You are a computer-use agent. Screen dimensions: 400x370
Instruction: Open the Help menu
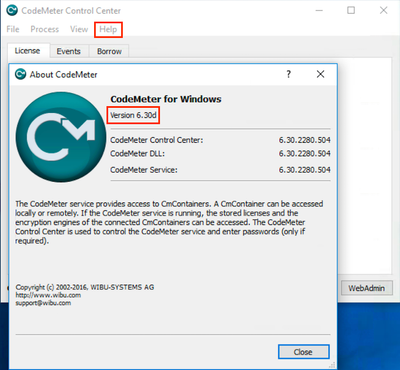(108, 29)
